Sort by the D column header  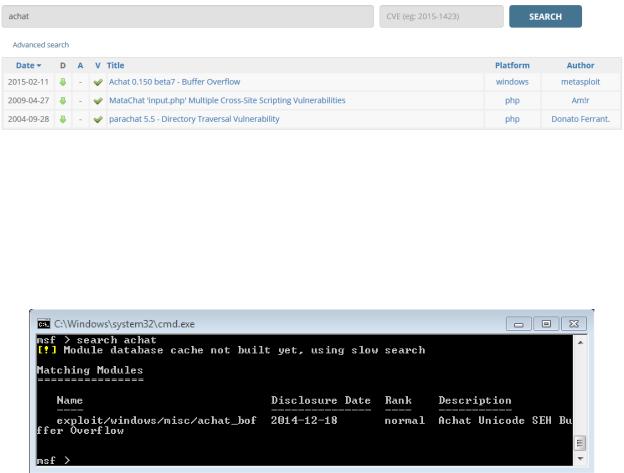coord(63,65)
